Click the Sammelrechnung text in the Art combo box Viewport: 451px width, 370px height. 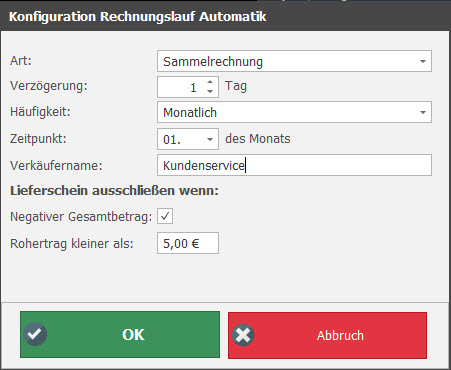[x=213, y=62]
